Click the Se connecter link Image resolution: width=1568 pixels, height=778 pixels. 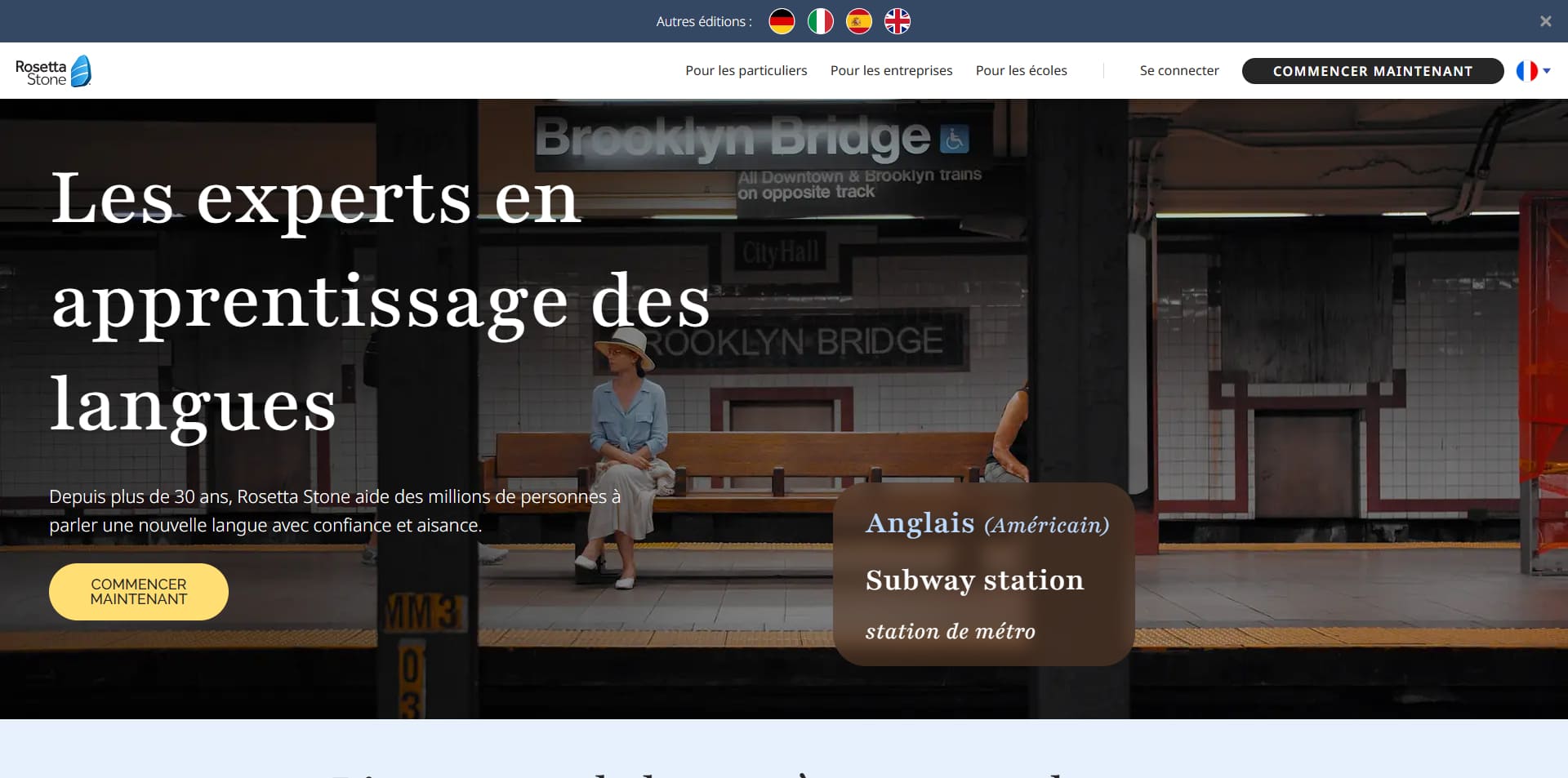pyautogui.click(x=1178, y=70)
